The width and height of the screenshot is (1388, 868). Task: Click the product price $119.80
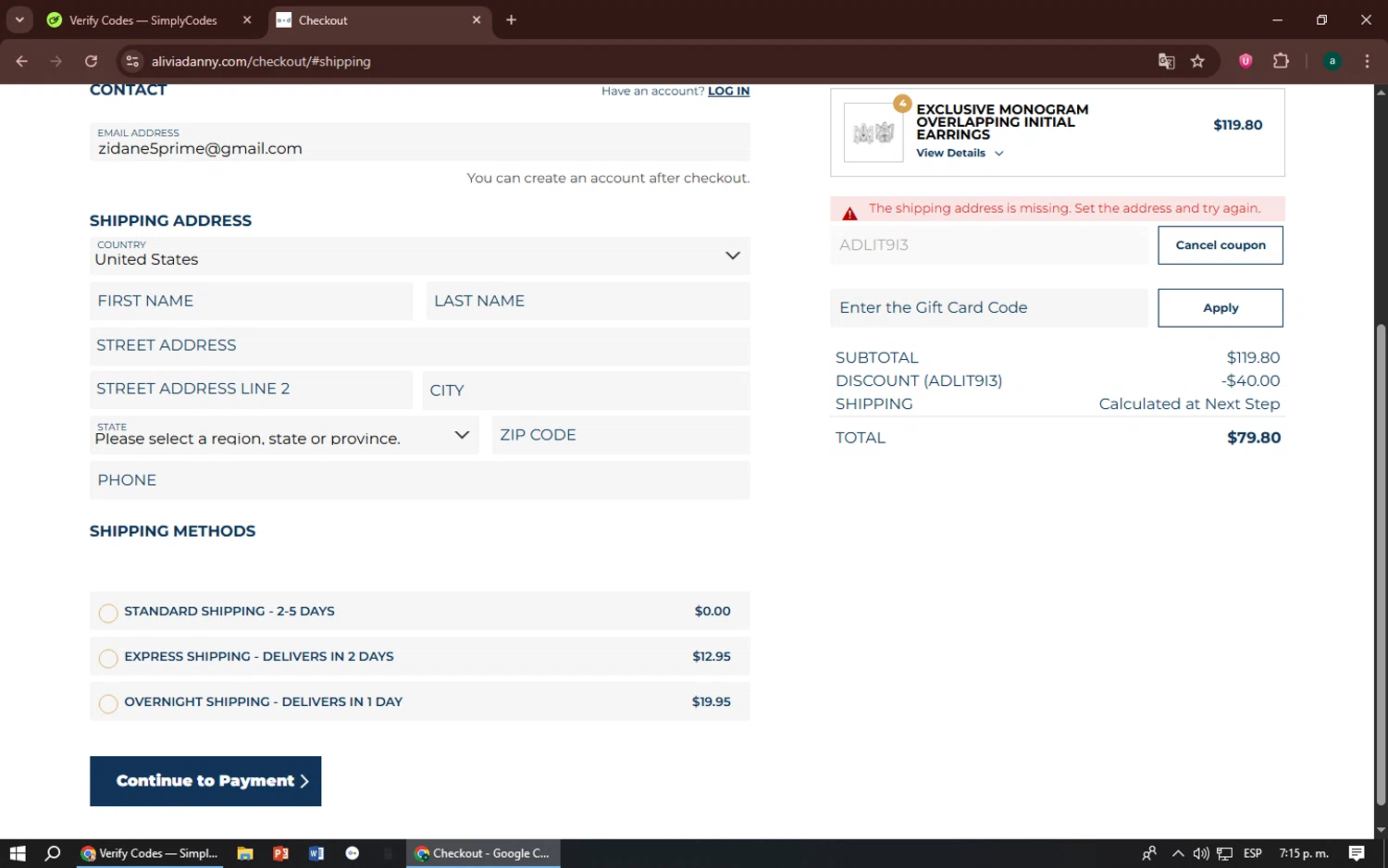tap(1237, 125)
